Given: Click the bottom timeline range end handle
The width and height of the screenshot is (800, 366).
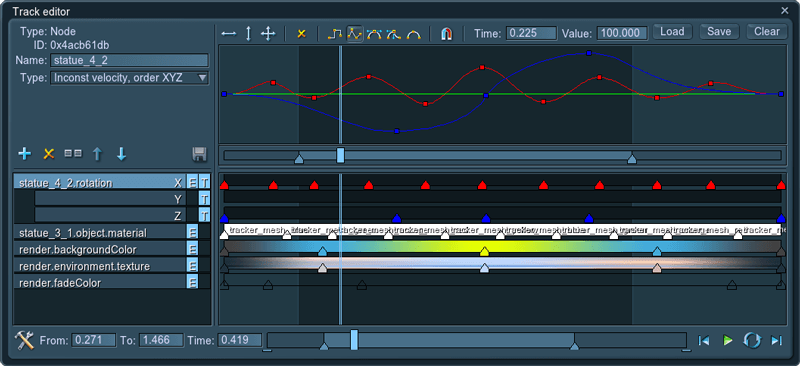Looking at the screenshot, I should (x=574, y=346).
